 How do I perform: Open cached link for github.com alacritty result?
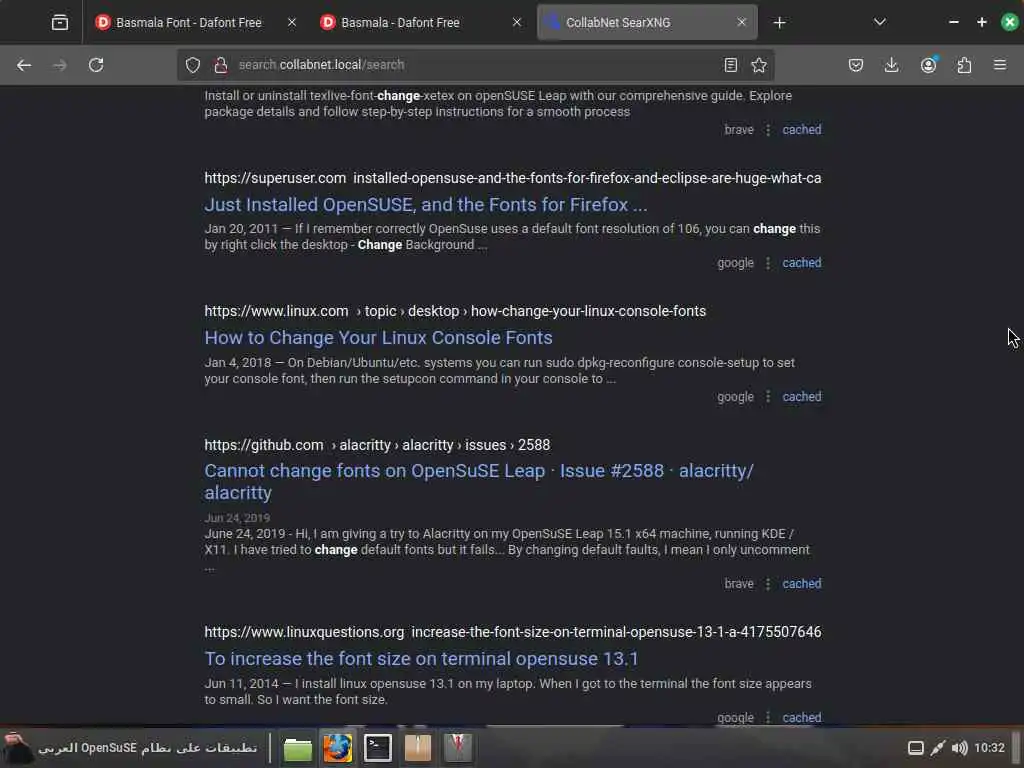pos(801,584)
